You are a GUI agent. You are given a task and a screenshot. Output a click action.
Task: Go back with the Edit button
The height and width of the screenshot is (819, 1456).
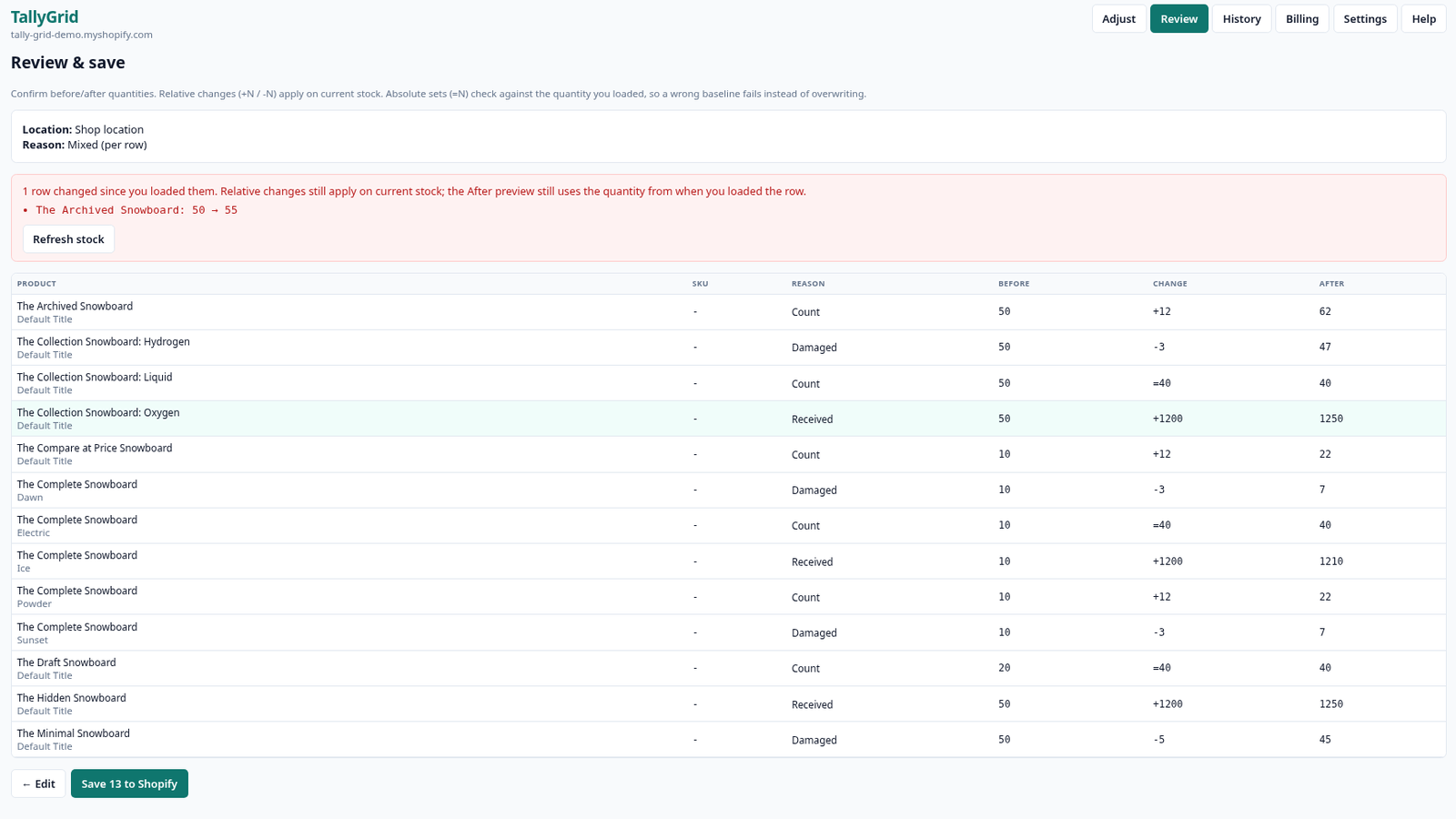pos(38,784)
